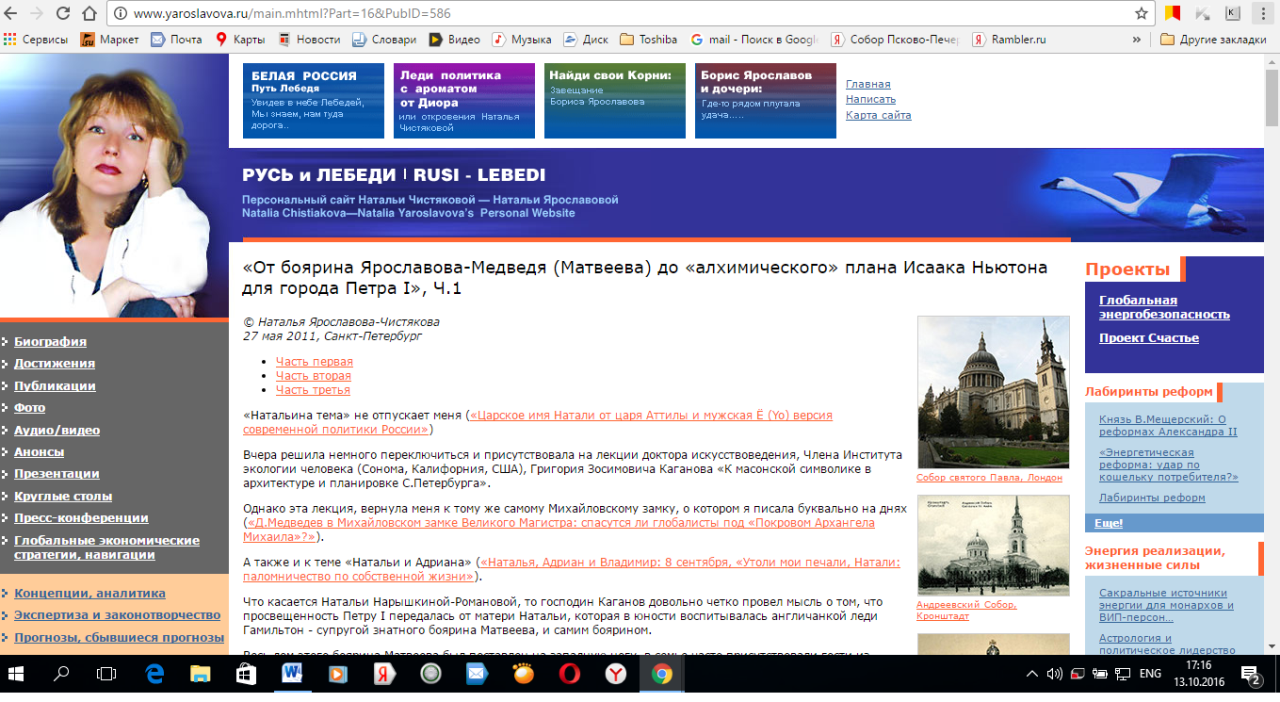Open Биография in the sidebar menu
Viewport: 1280px width, 702px height.
click(x=50, y=342)
